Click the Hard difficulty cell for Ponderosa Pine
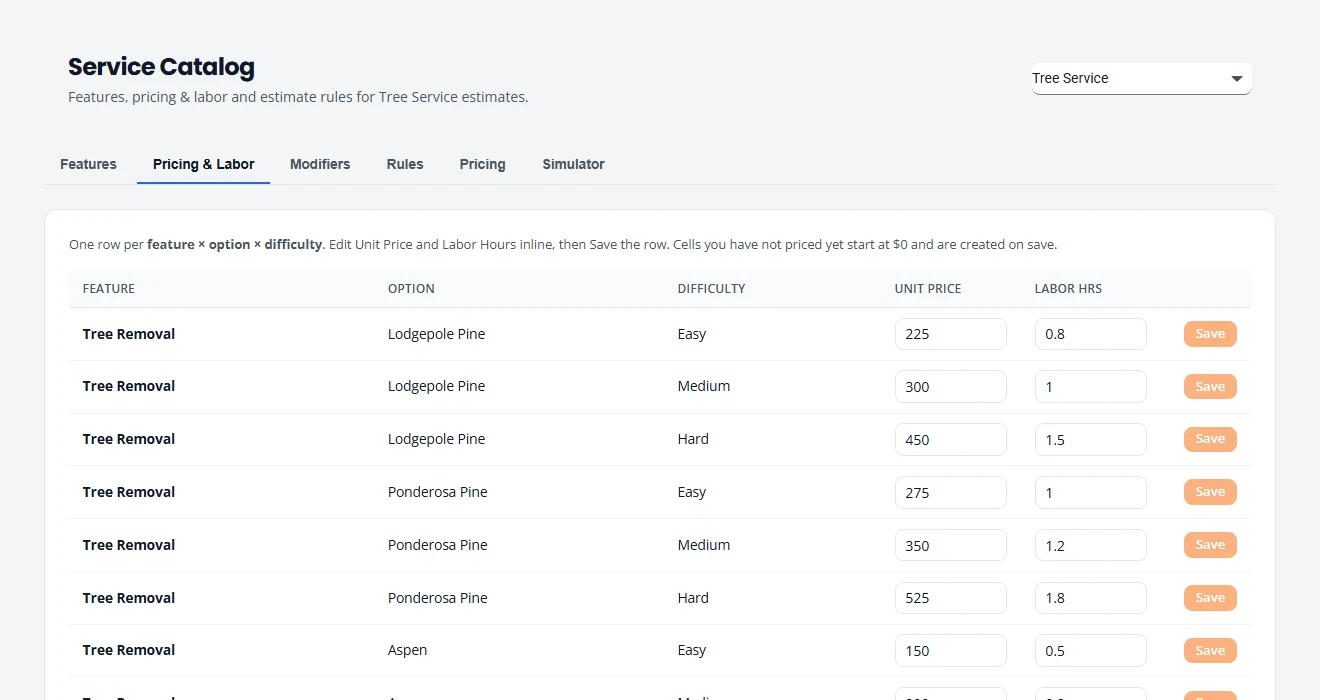1320x700 pixels. coord(693,598)
